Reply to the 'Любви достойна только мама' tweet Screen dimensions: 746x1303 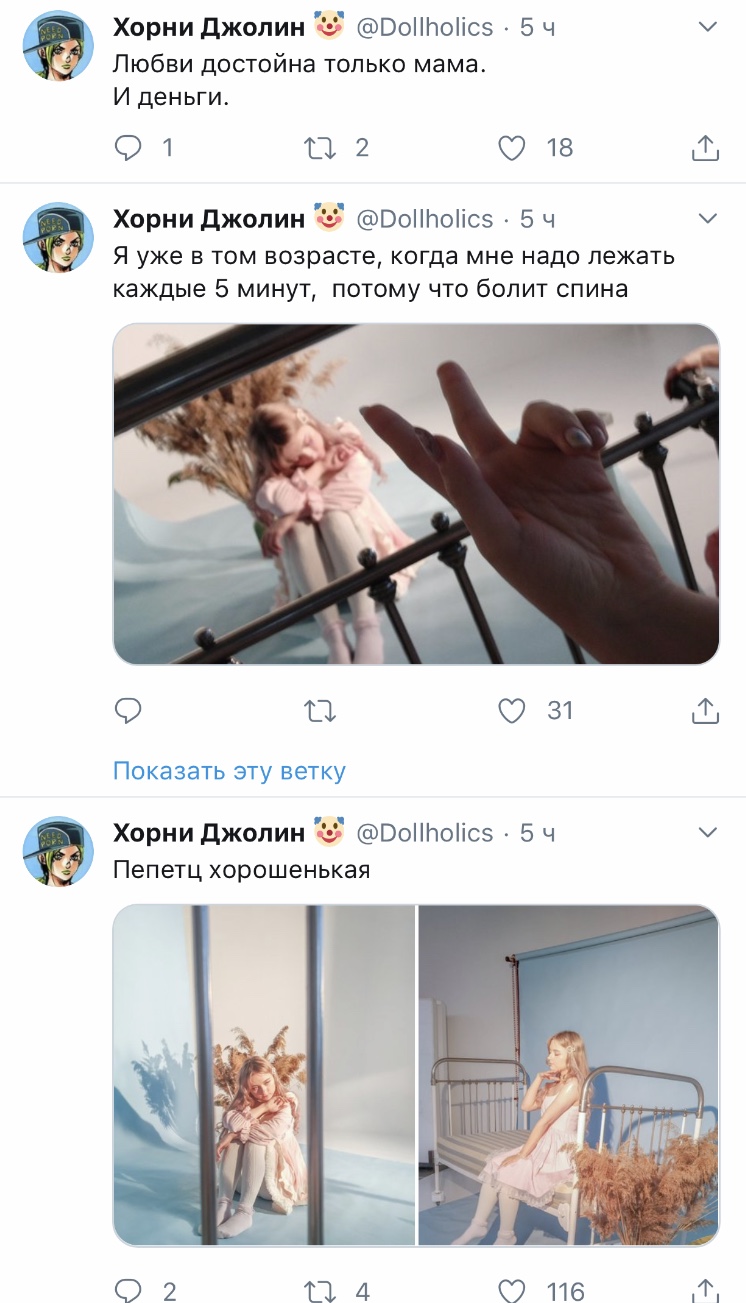pos(128,148)
